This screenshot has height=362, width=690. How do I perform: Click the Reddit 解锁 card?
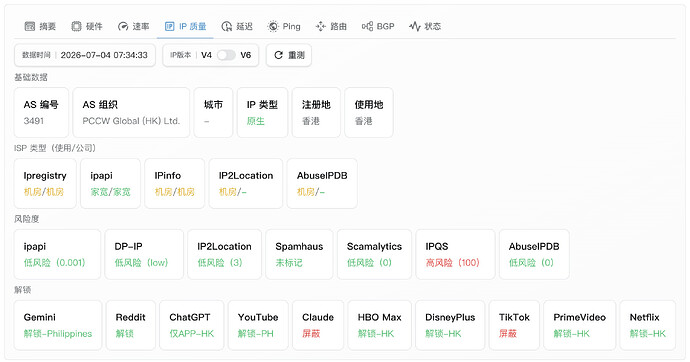pyautogui.click(x=131, y=325)
